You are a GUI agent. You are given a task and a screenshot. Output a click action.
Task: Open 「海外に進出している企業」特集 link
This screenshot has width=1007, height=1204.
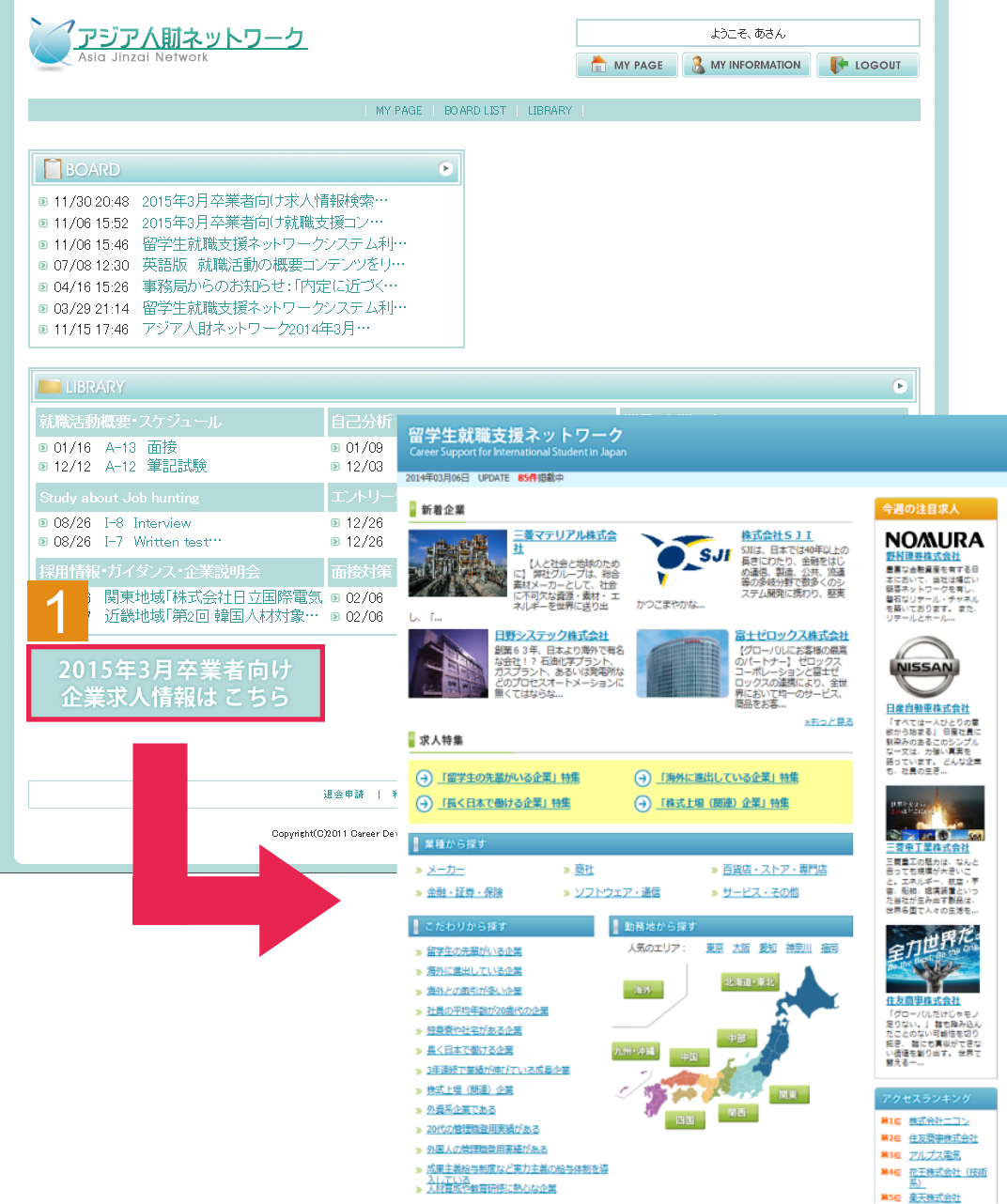pyautogui.click(x=729, y=778)
